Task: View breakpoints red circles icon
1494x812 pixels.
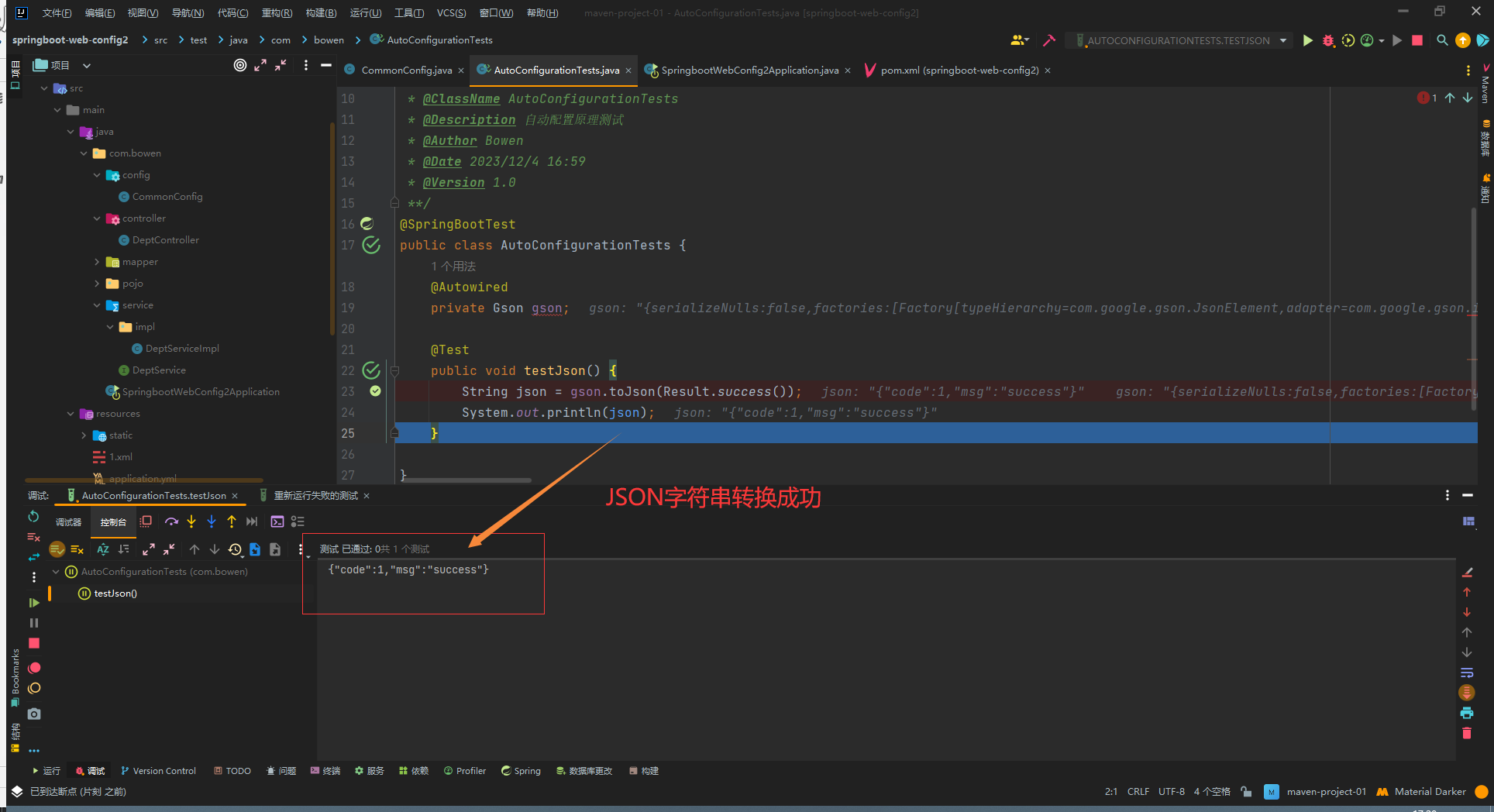Action: (34, 668)
